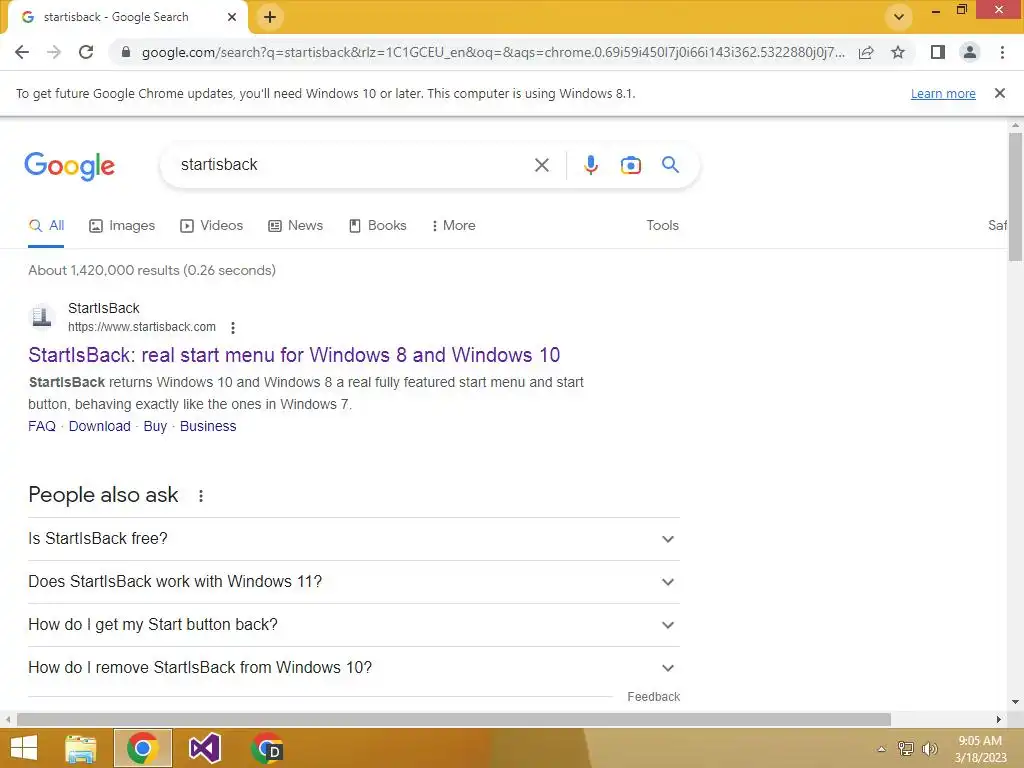Viewport: 1024px width, 768px height.
Task: Close the startisback Google Search tab
Action: point(232,17)
